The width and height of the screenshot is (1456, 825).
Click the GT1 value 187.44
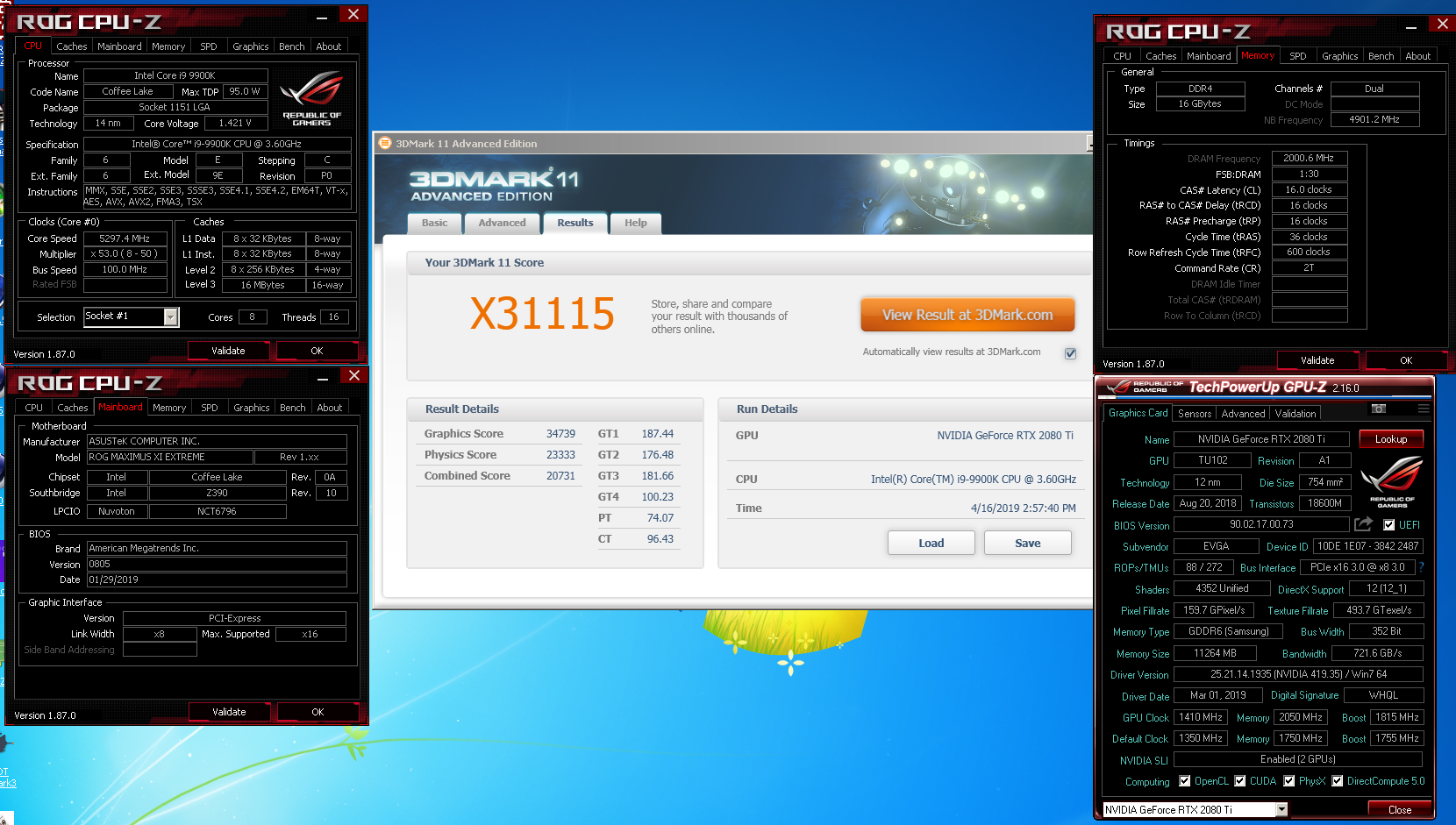click(x=657, y=434)
